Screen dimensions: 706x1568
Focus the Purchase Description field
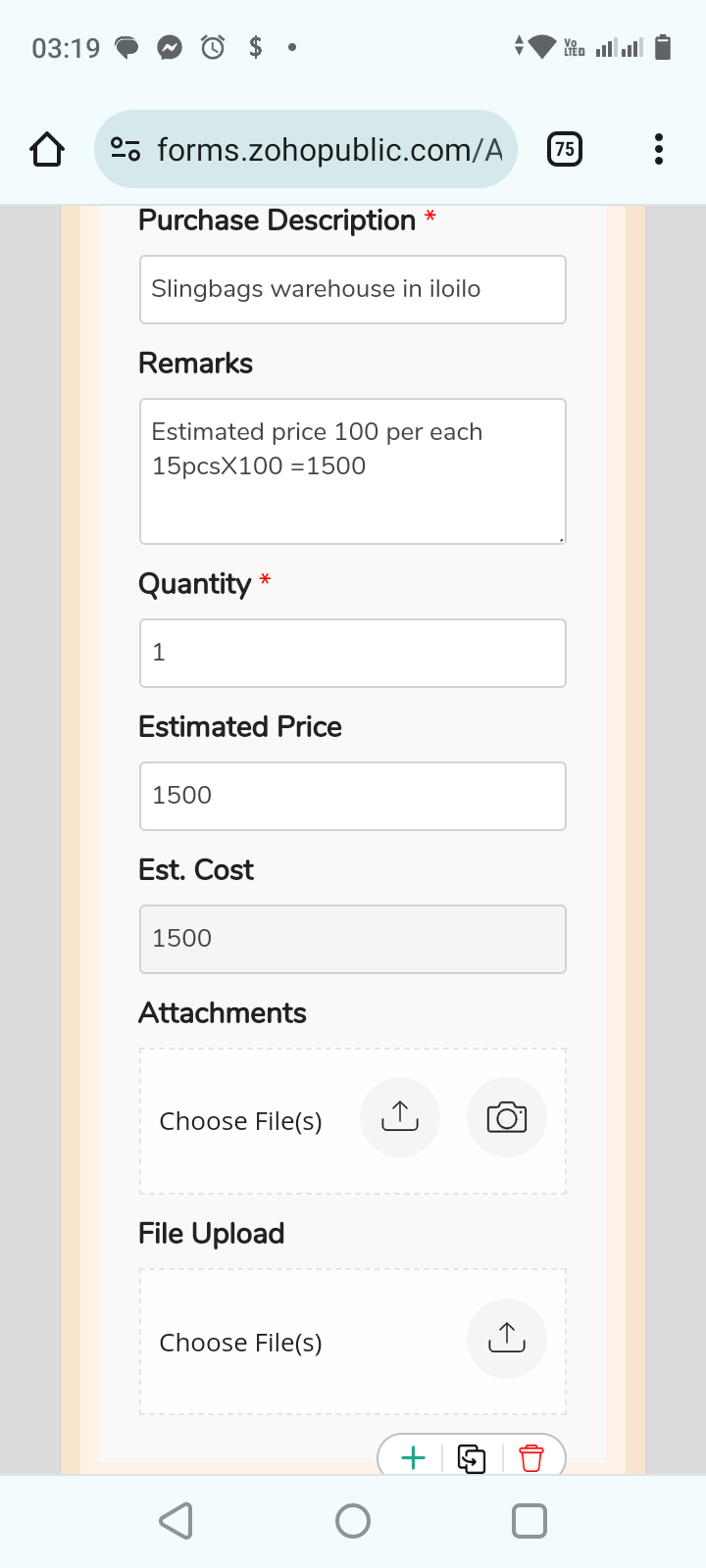point(353,289)
